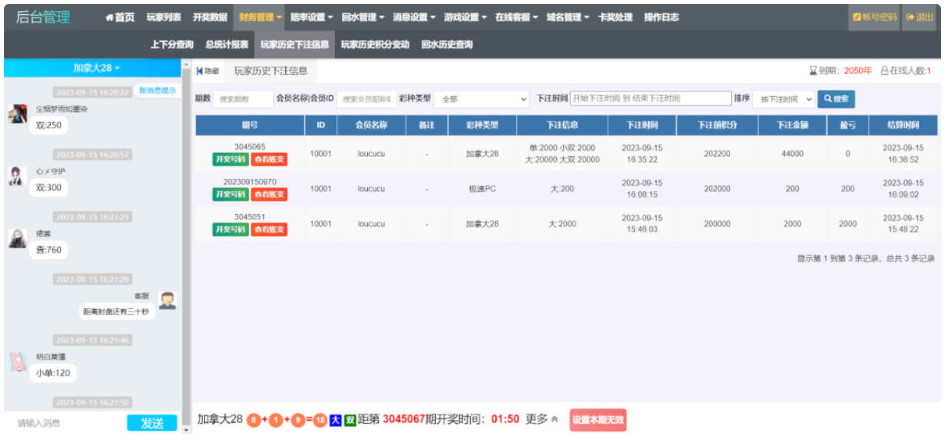Screen dimensions: 947x445
Task: Select the 玩家历史下注信息 submenu tab
Action: click(295, 45)
